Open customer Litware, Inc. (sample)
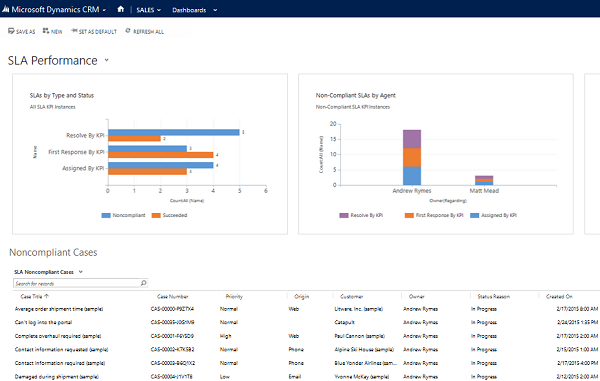Screen dimensions: 600x381 pos(359,309)
